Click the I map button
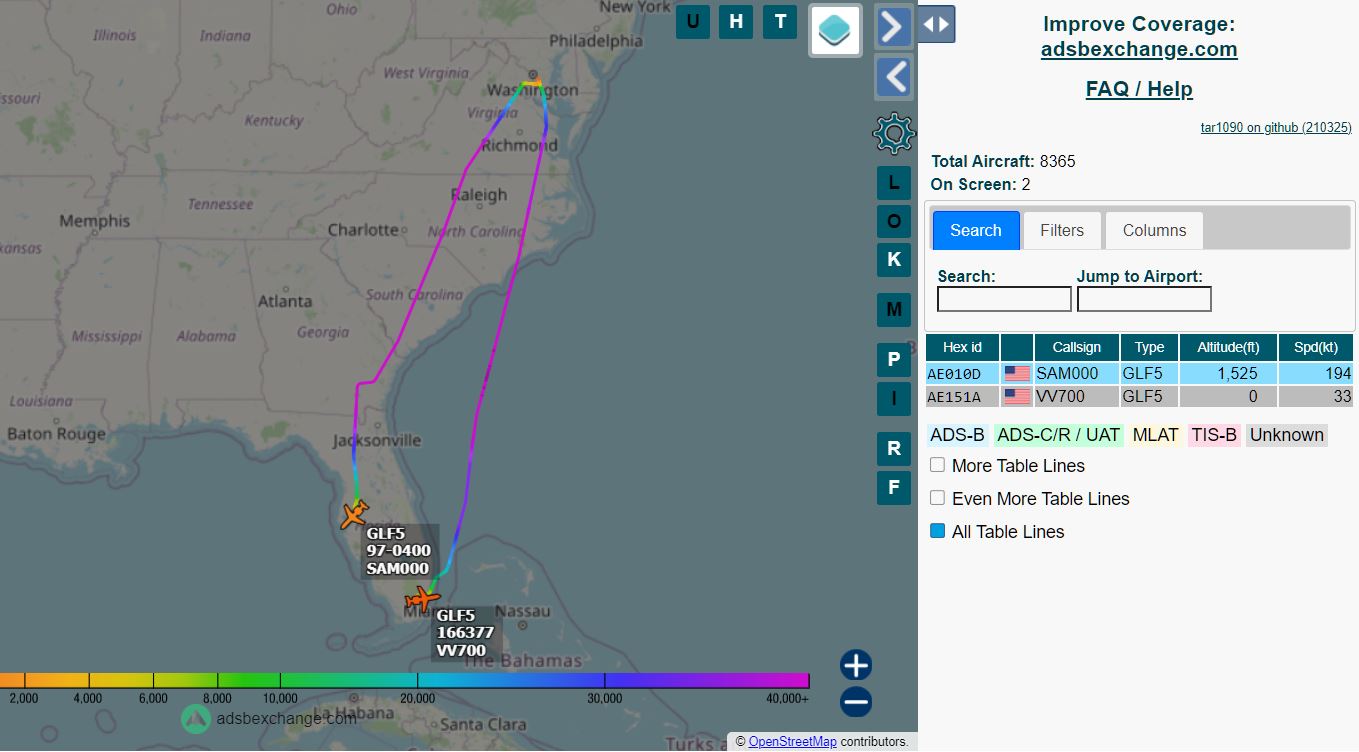 pyautogui.click(x=894, y=398)
